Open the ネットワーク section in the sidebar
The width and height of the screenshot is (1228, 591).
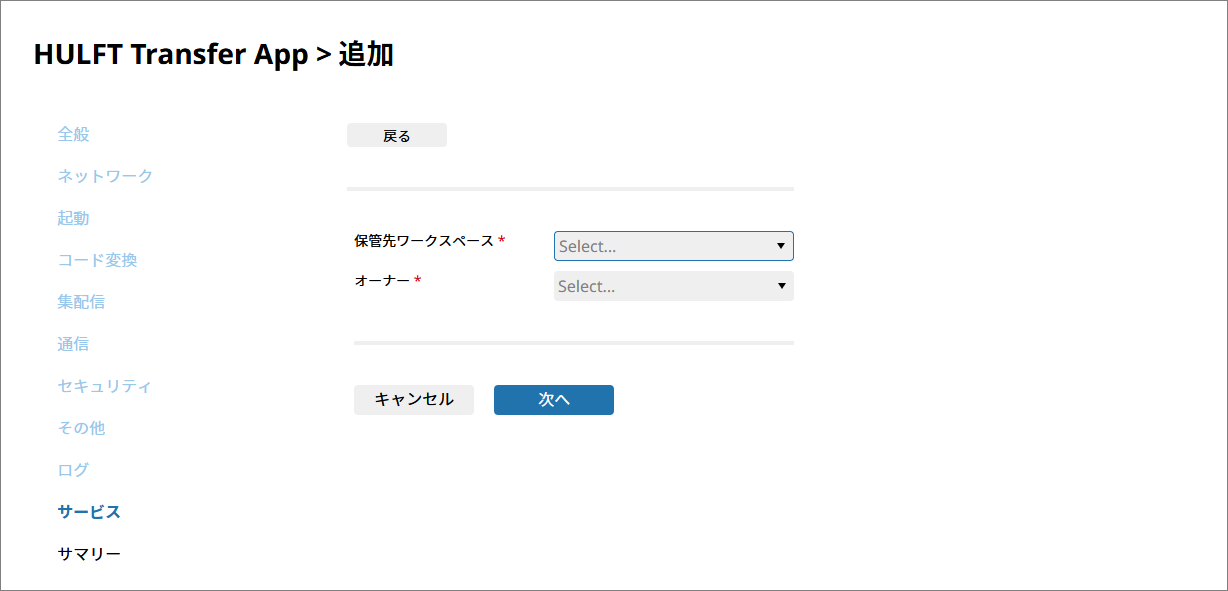pos(105,176)
